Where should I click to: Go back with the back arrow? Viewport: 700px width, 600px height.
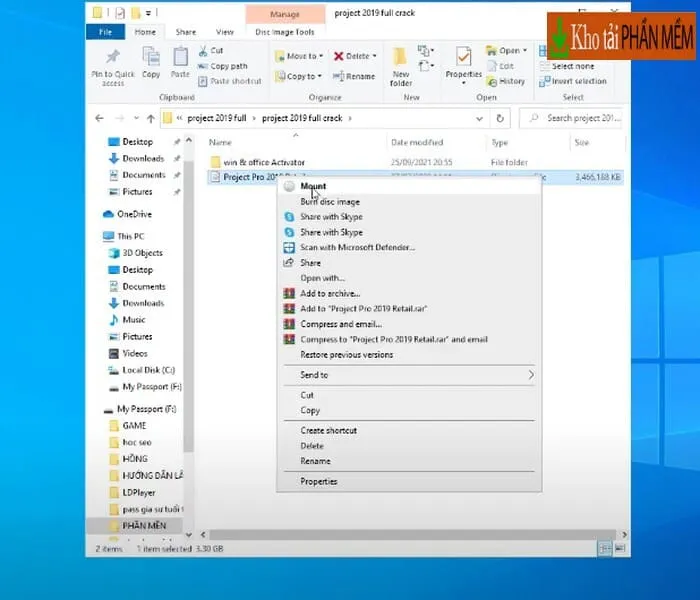(100, 118)
